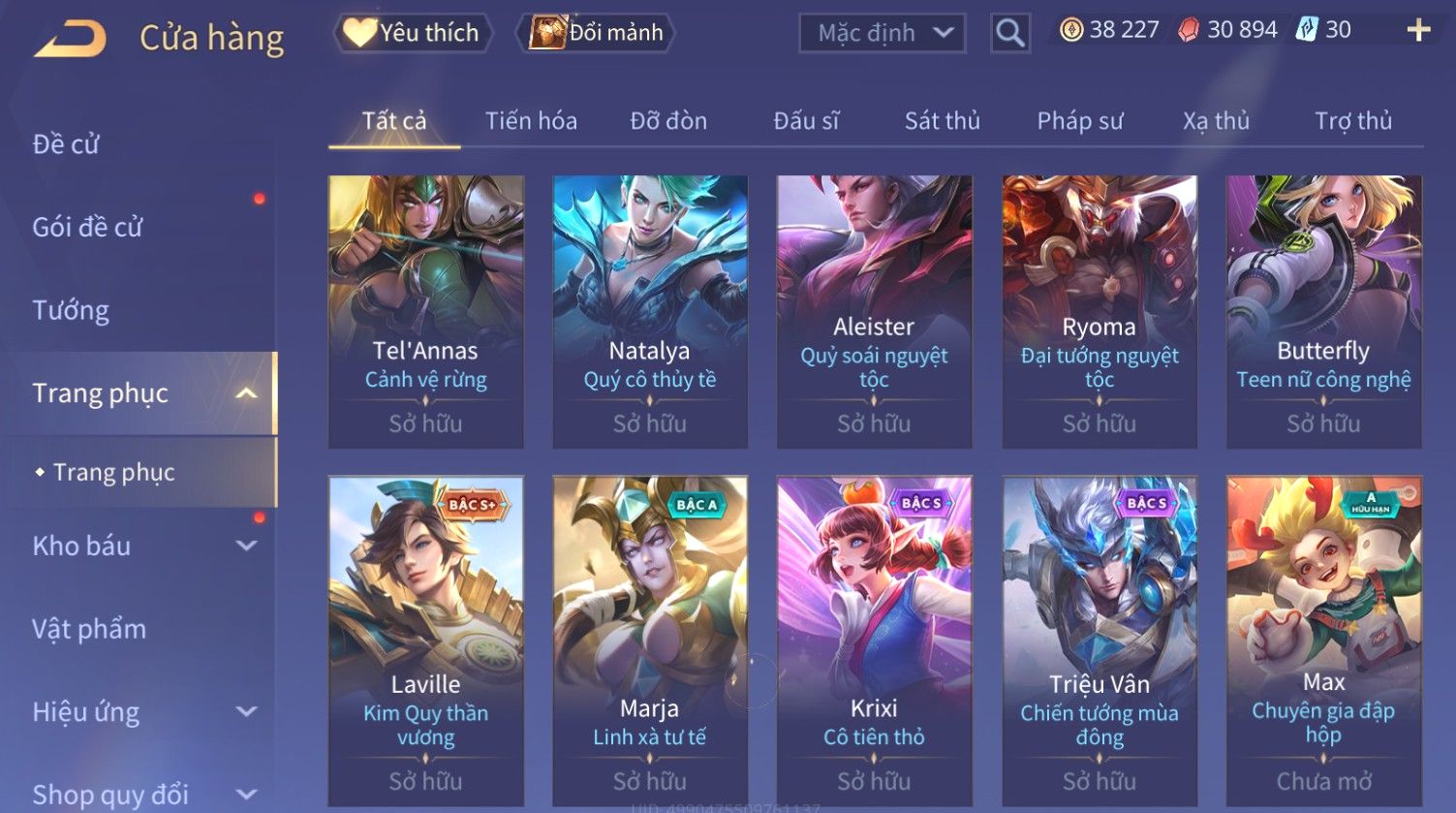Switch to the Sát thủ tab
The image size is (1456, 813).
click(942, 121)
